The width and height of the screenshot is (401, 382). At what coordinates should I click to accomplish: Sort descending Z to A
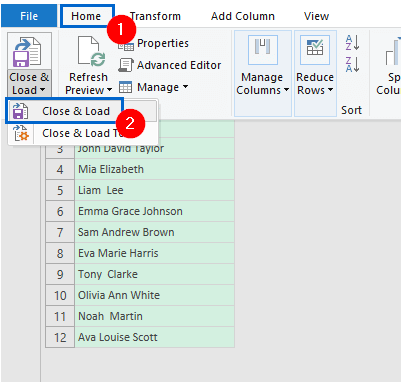coord(352,64)
